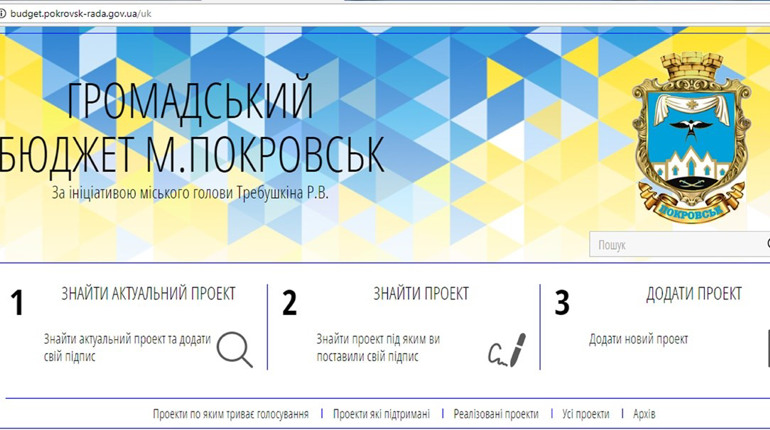Click the large number 1 step marker
Screen dimensions: 770x430
pos(17,303)
